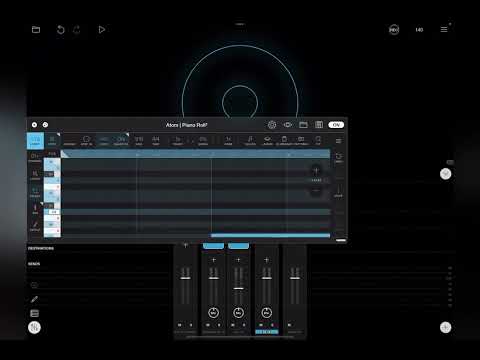Click the round mixer button at bottom left
The image size is (480, 360).
pyautogui.click(x=34, y=328)
